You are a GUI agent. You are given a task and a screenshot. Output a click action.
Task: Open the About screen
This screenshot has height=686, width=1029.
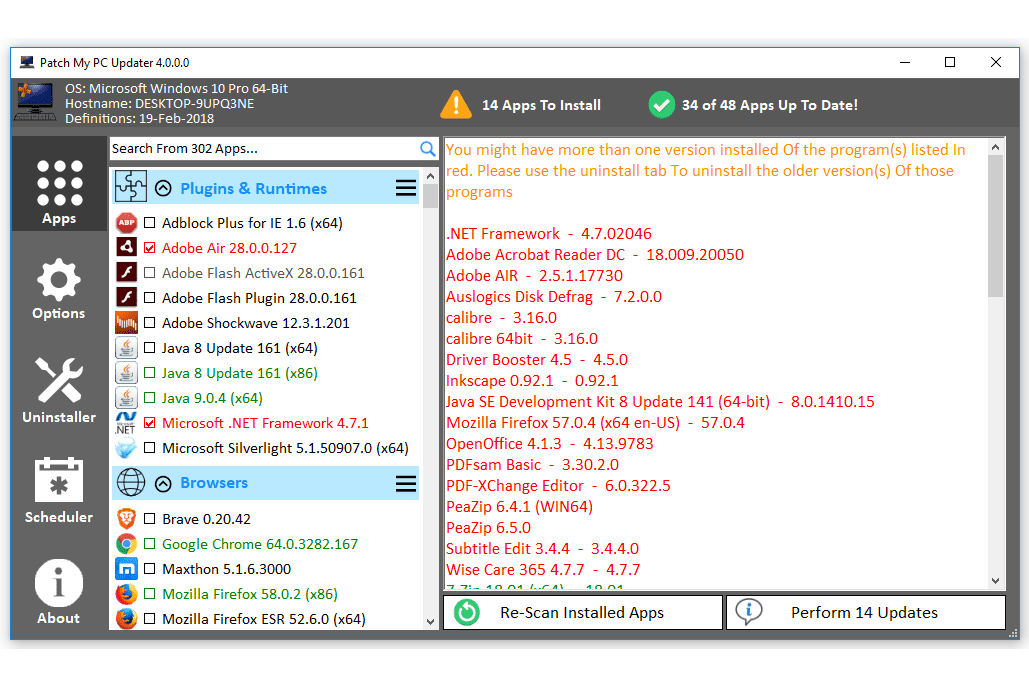tap(58, 592)
